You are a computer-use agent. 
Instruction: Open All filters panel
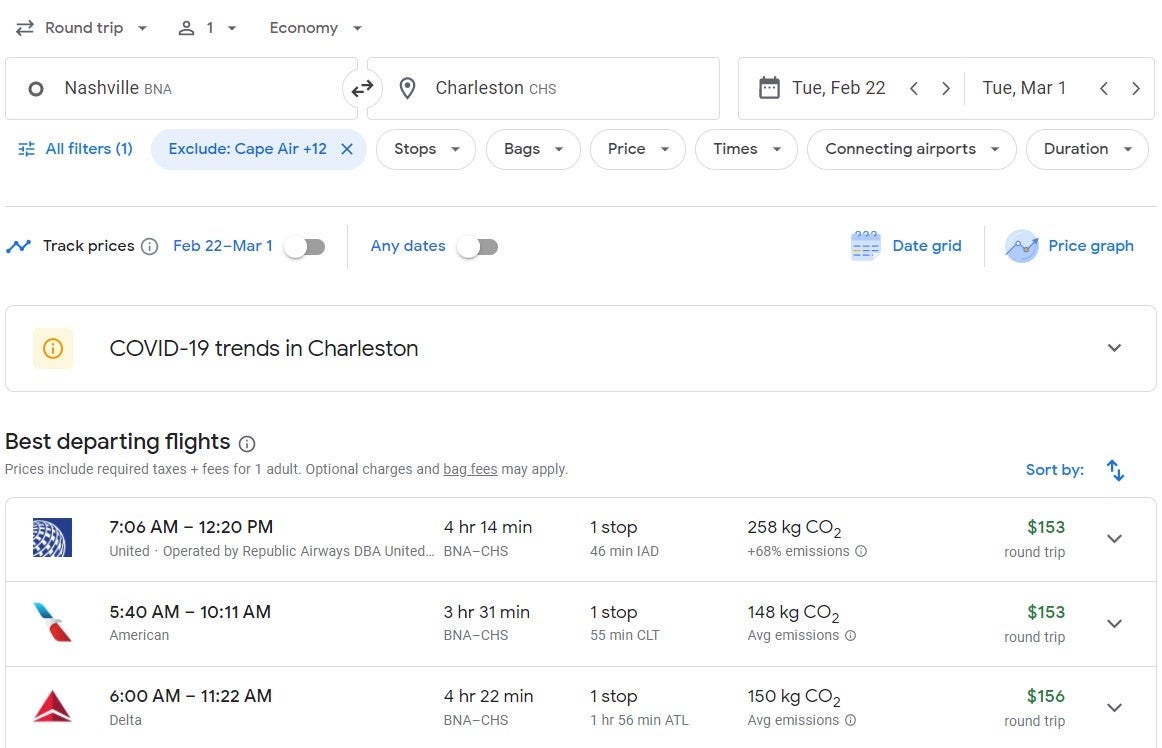tap(75, 149)
